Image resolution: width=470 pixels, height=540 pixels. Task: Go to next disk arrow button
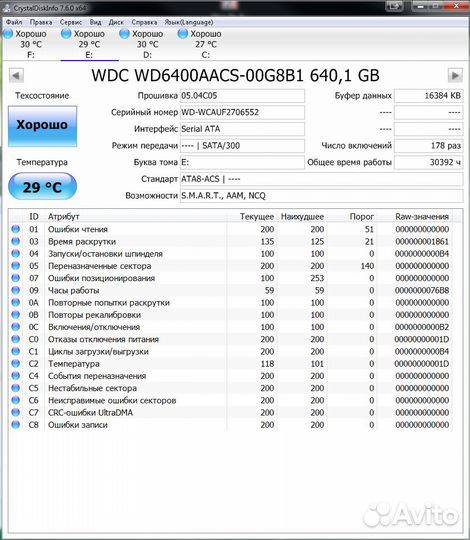pos(455,75)
